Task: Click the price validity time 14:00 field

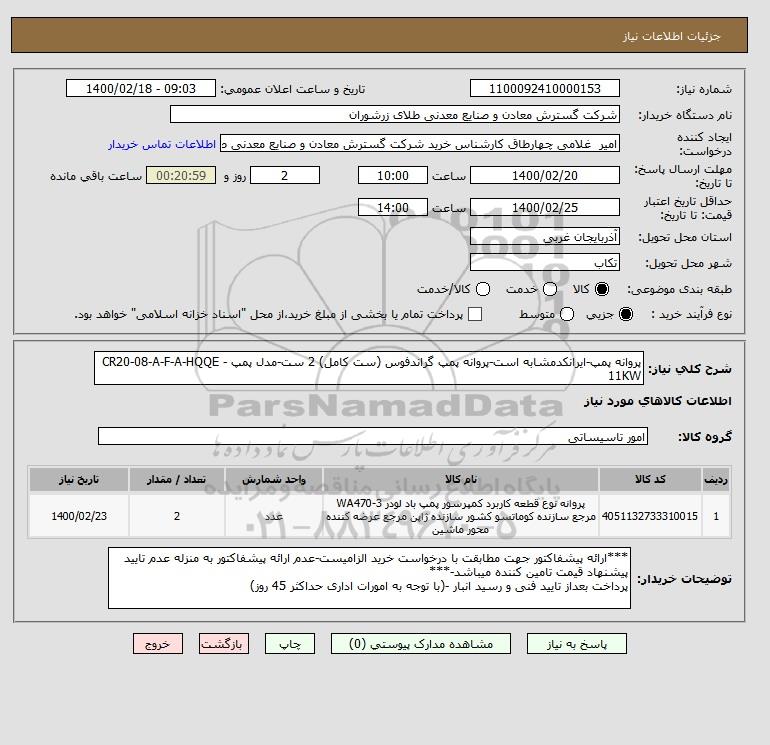Action: (x=393, y=207)
